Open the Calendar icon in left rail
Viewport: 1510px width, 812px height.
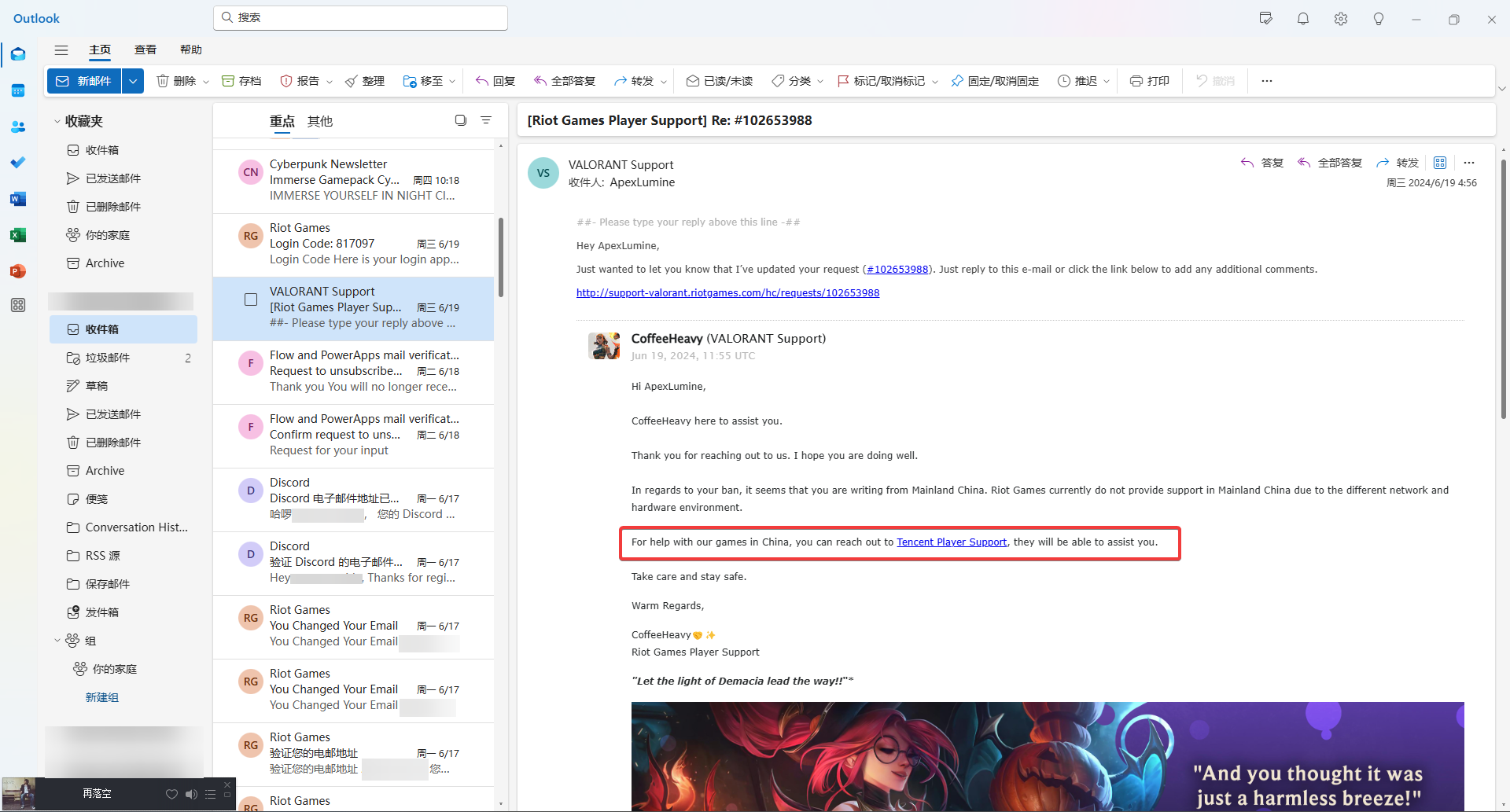click(17, 90)
